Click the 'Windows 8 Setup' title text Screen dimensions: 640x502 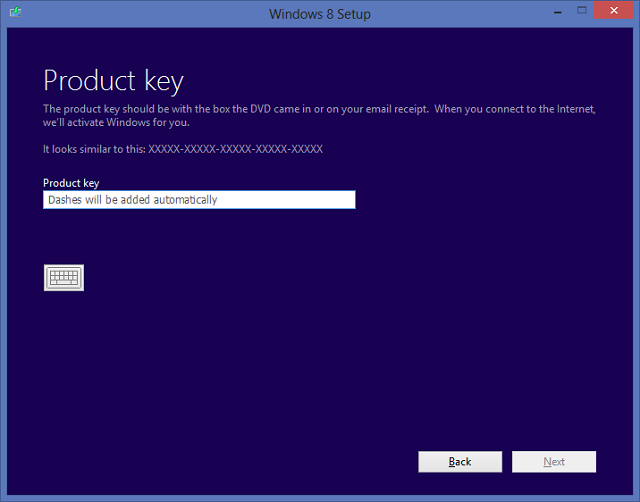[320, 14]
